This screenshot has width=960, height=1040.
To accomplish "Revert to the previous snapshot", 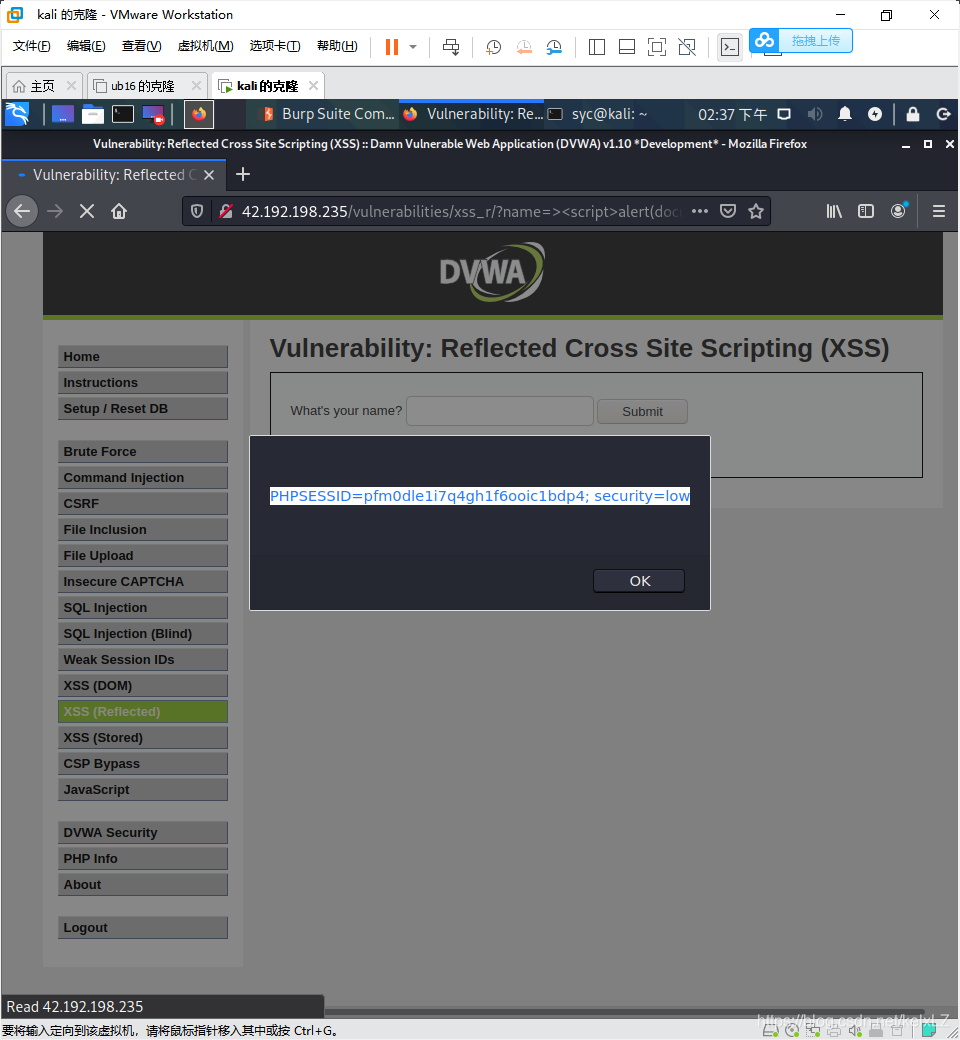I will point(524,46).
